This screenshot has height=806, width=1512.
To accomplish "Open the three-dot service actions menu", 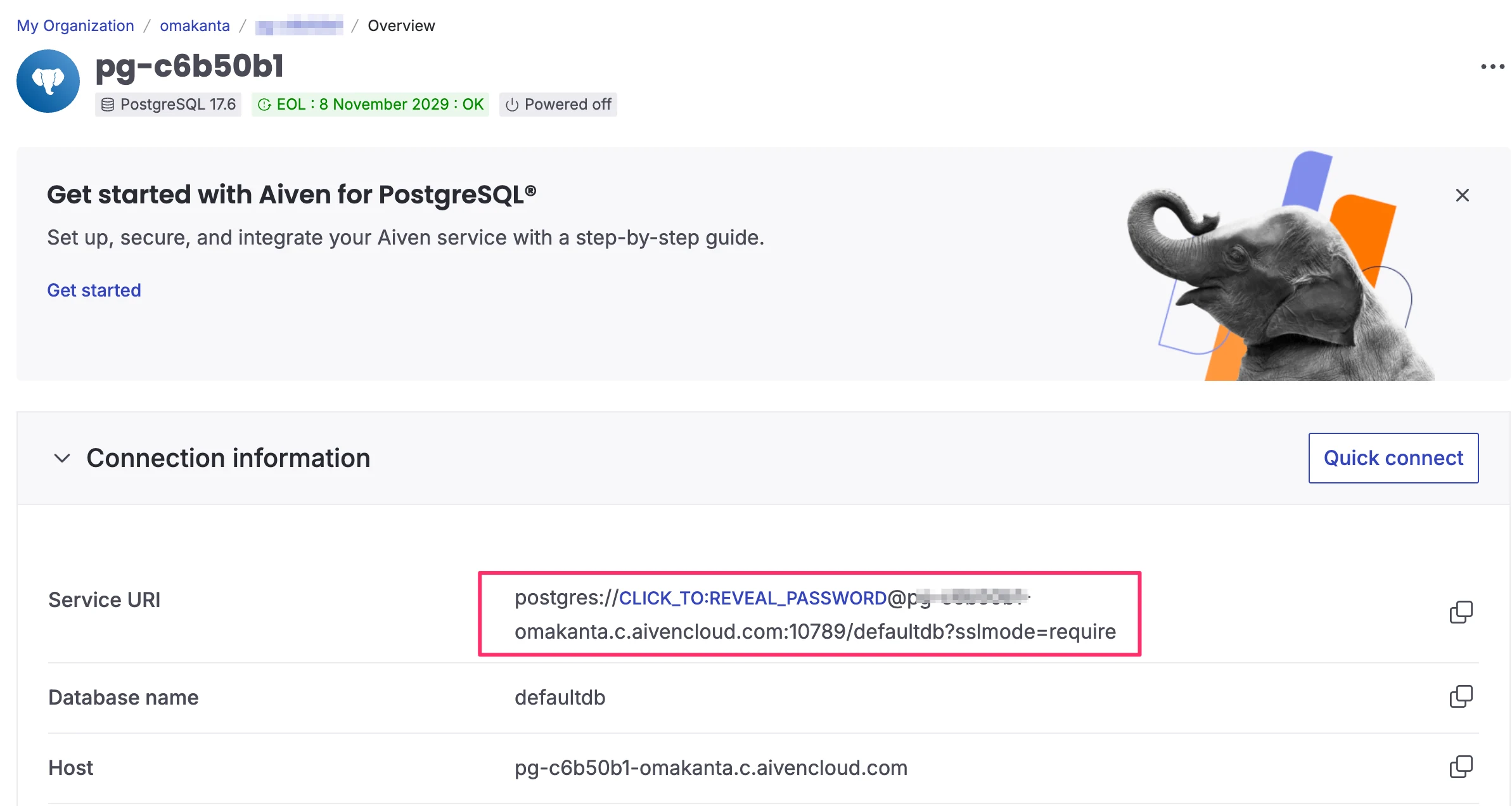I will (1492, 67).
